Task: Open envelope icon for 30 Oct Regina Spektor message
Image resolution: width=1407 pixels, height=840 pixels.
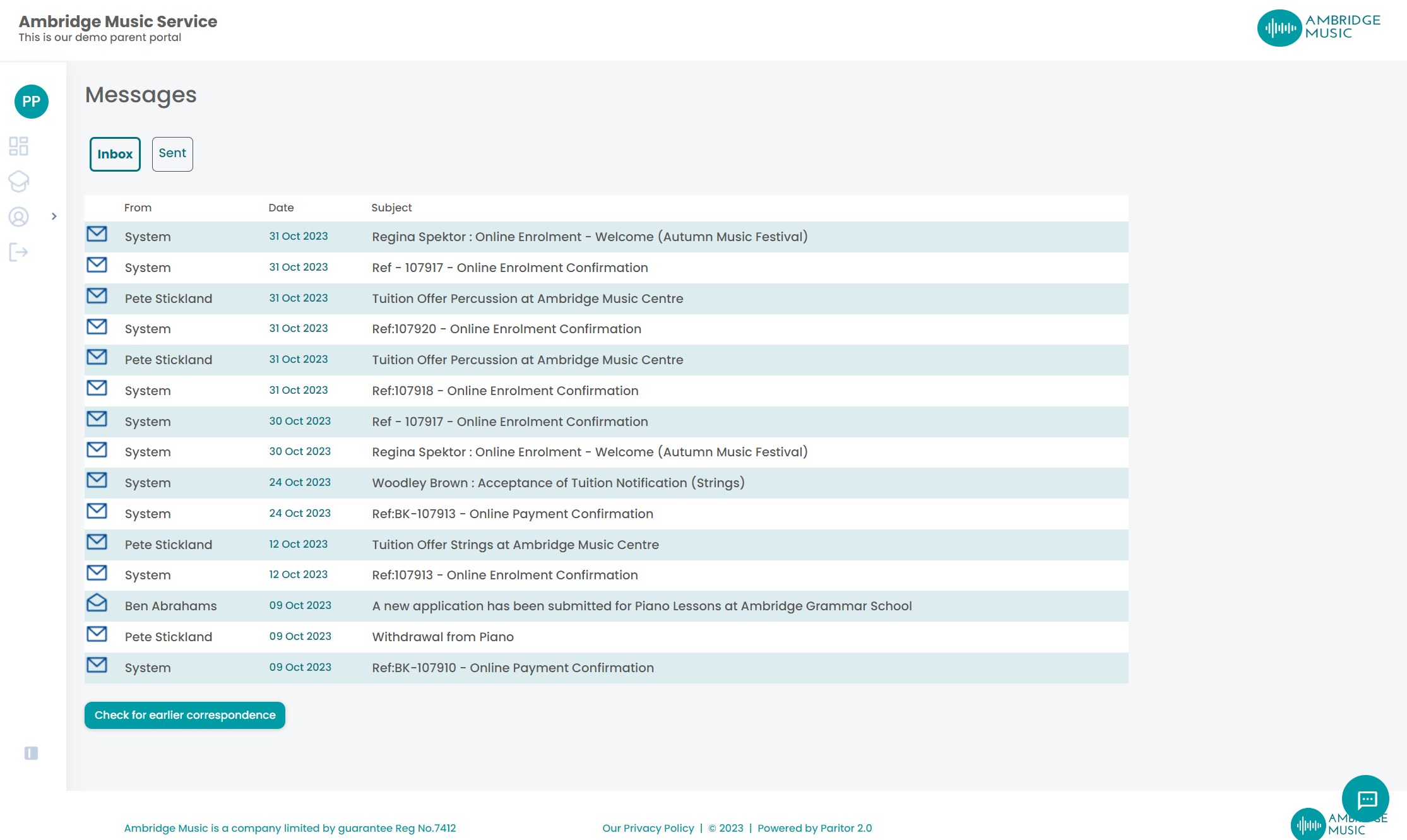Action: pyautogui.click(x=97, y=450)
